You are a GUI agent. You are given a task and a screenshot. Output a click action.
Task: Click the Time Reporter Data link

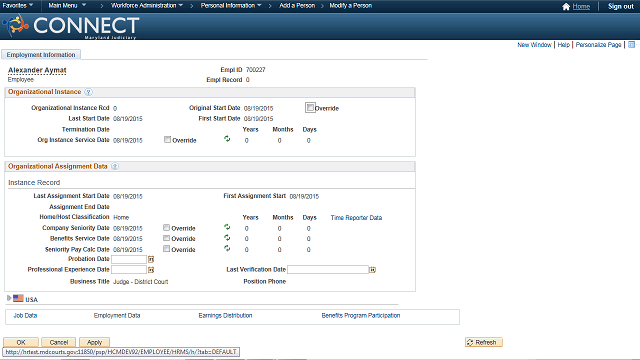point(356,218)
